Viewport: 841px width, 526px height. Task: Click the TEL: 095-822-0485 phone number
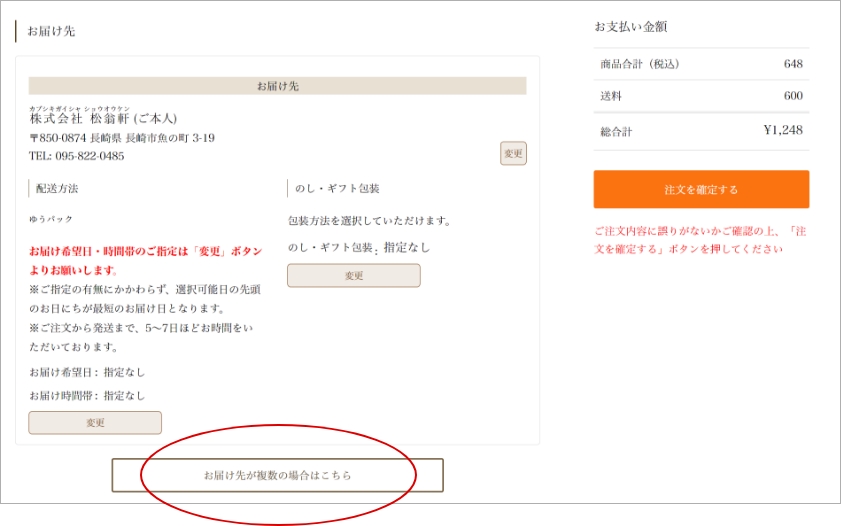click(x=77, y=156)
